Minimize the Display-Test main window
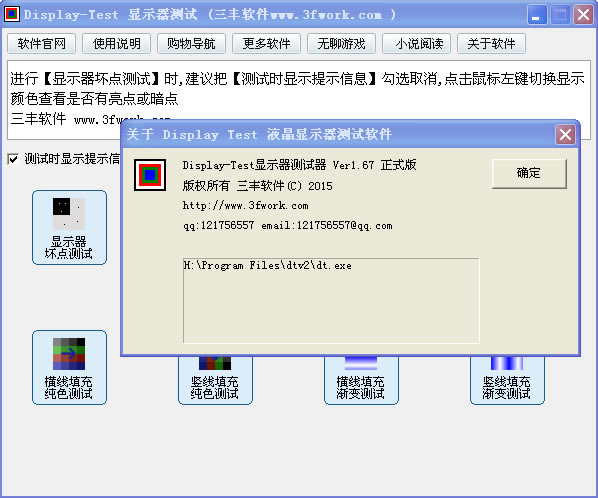 [537, 15]
